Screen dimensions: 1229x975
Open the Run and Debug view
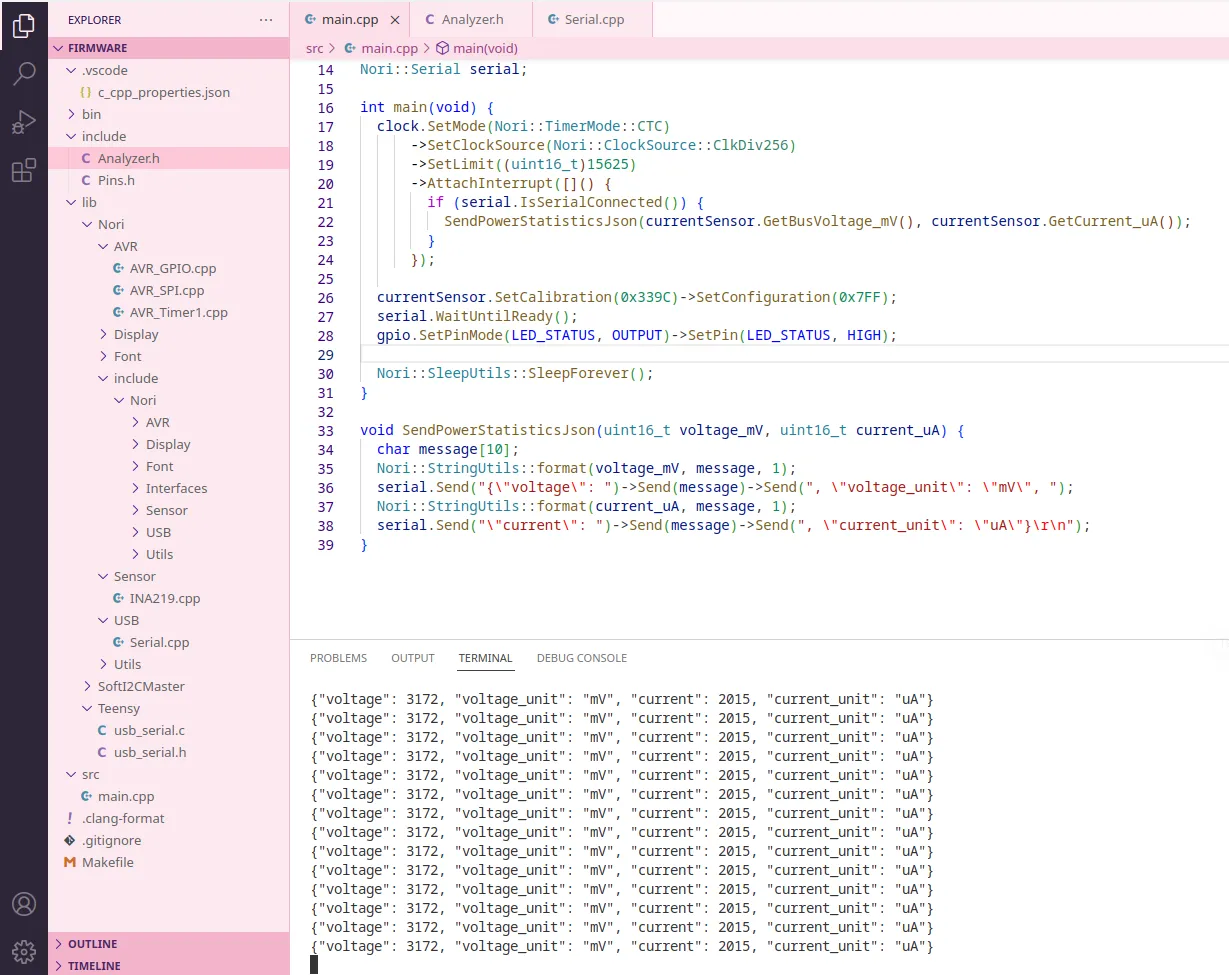click(23, 123)
